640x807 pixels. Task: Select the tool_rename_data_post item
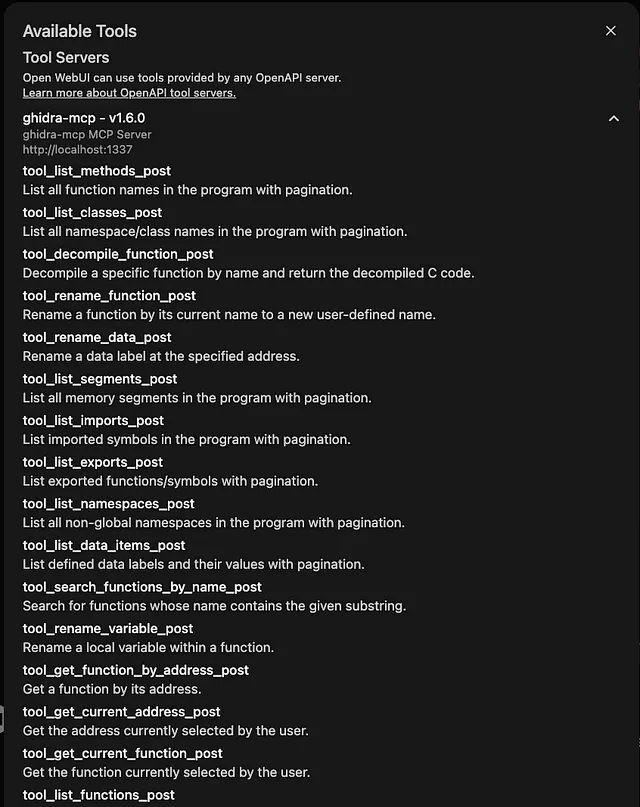(97, 338)
